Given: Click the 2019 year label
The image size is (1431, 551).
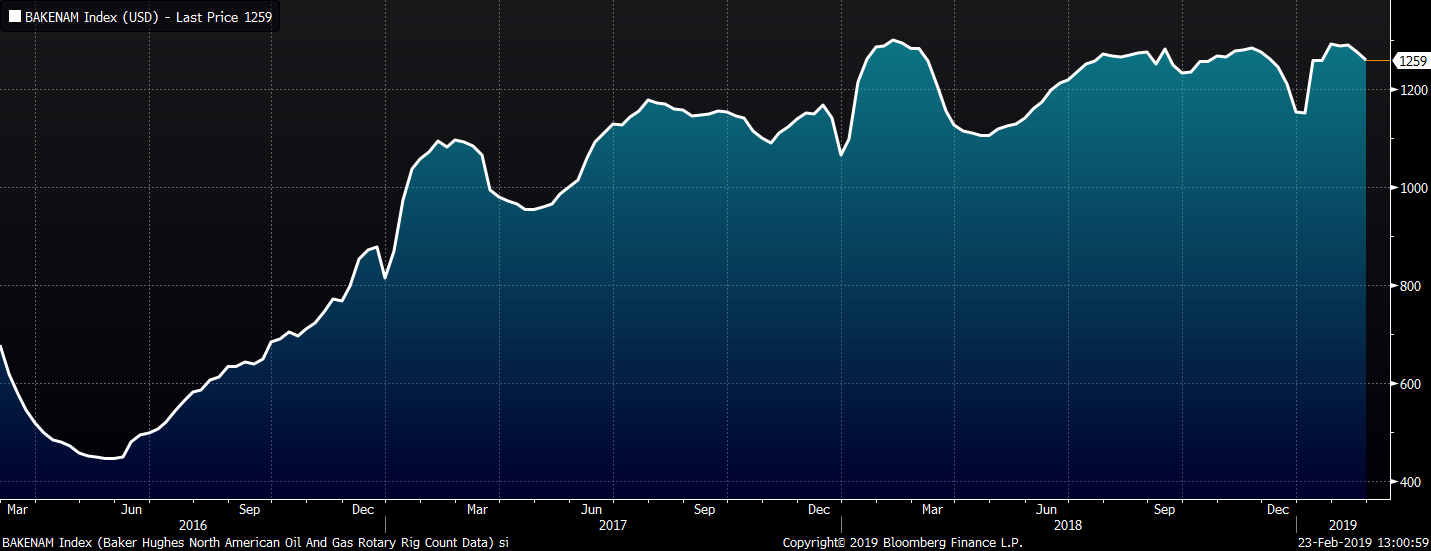Looking at the screenshot, I should pos(1343,525).
